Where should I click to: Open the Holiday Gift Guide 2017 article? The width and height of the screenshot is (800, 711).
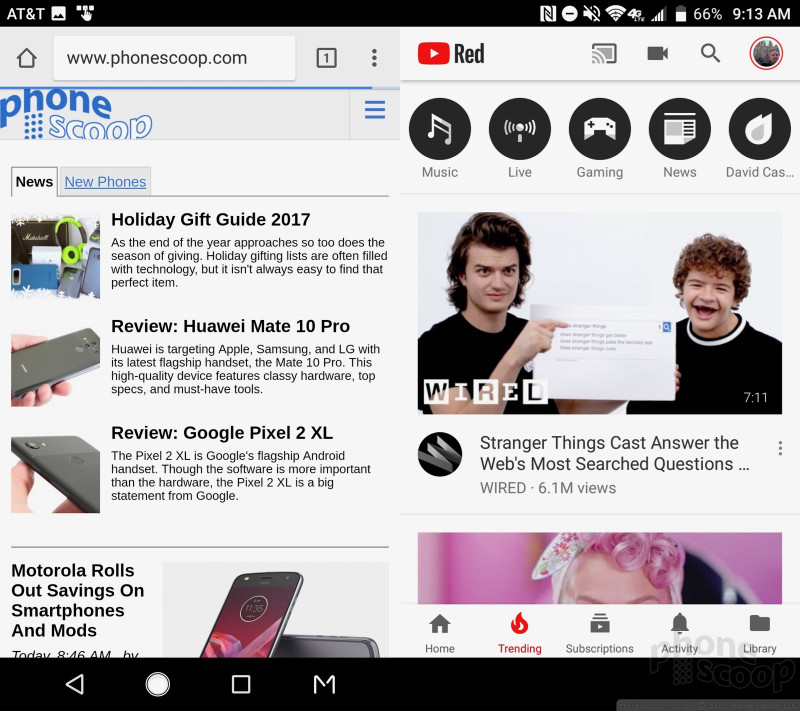click(x=211, y=219)
